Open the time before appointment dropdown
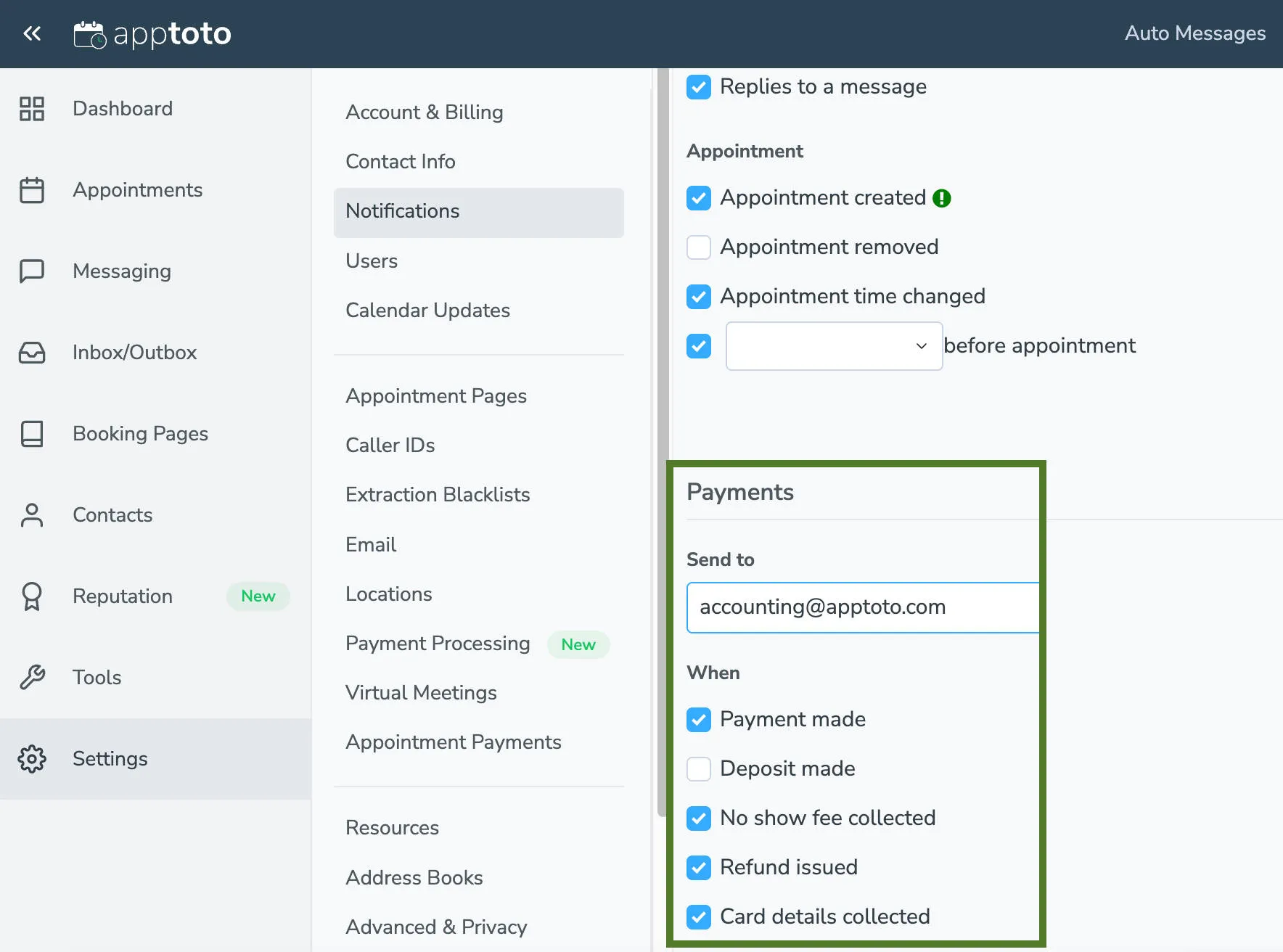The image size is (1283, 952). point(833,346)
